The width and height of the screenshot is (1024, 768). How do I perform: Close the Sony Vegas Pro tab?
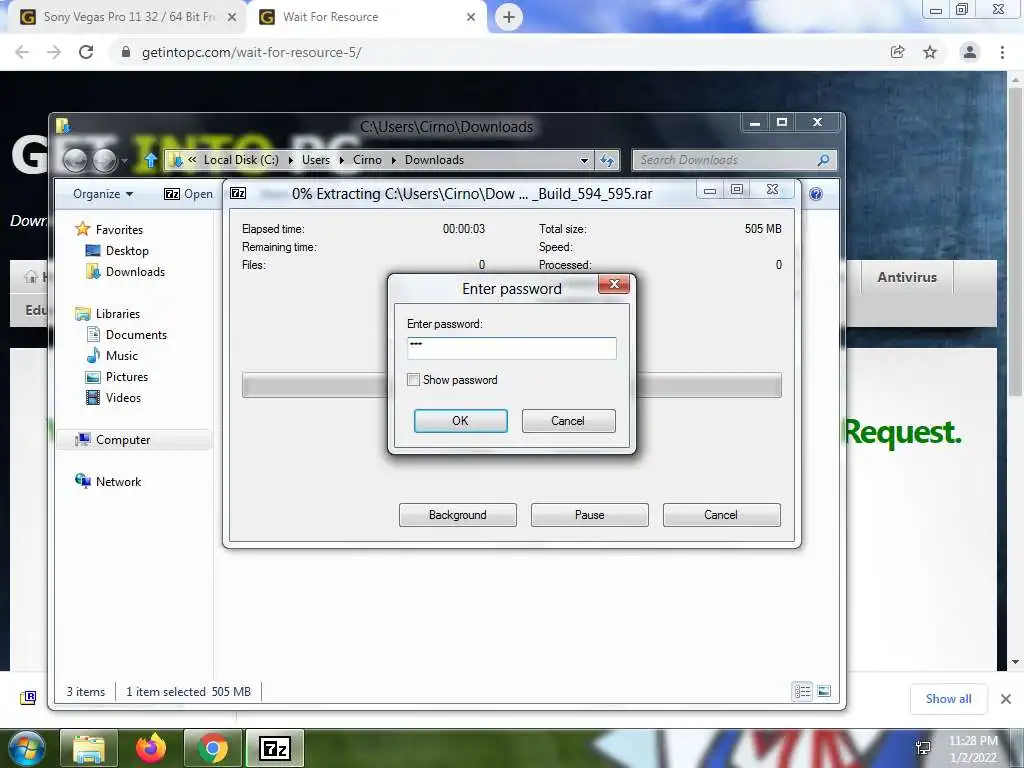click(232, 18)
